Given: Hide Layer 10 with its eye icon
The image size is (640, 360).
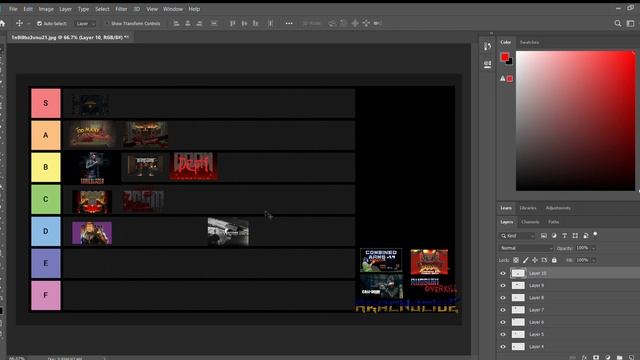Looking at the screenshot, I should coord(503,273).
